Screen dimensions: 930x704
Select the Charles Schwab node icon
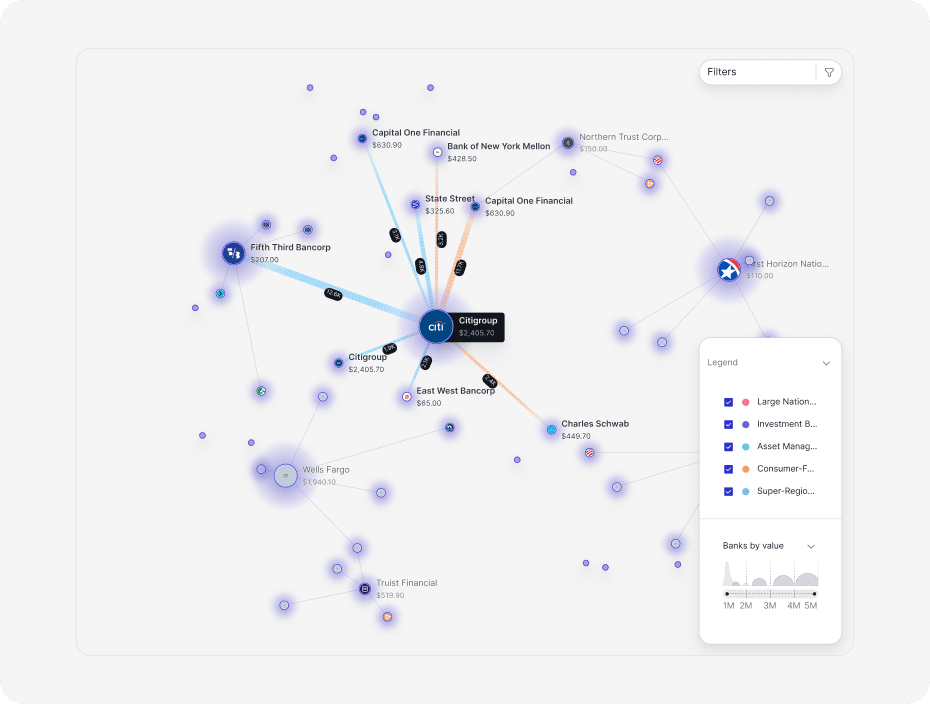551,429
